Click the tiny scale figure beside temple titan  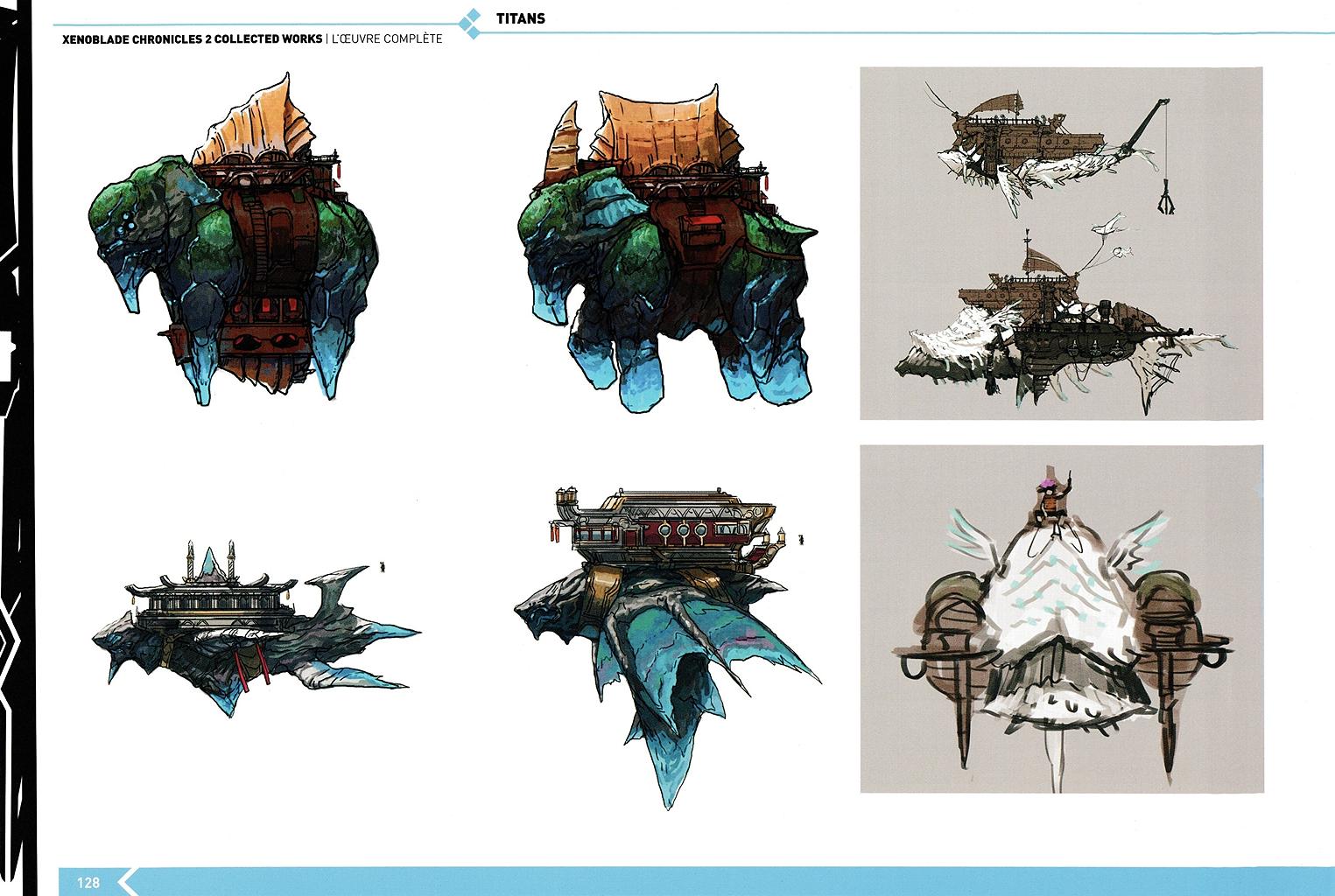383,568
